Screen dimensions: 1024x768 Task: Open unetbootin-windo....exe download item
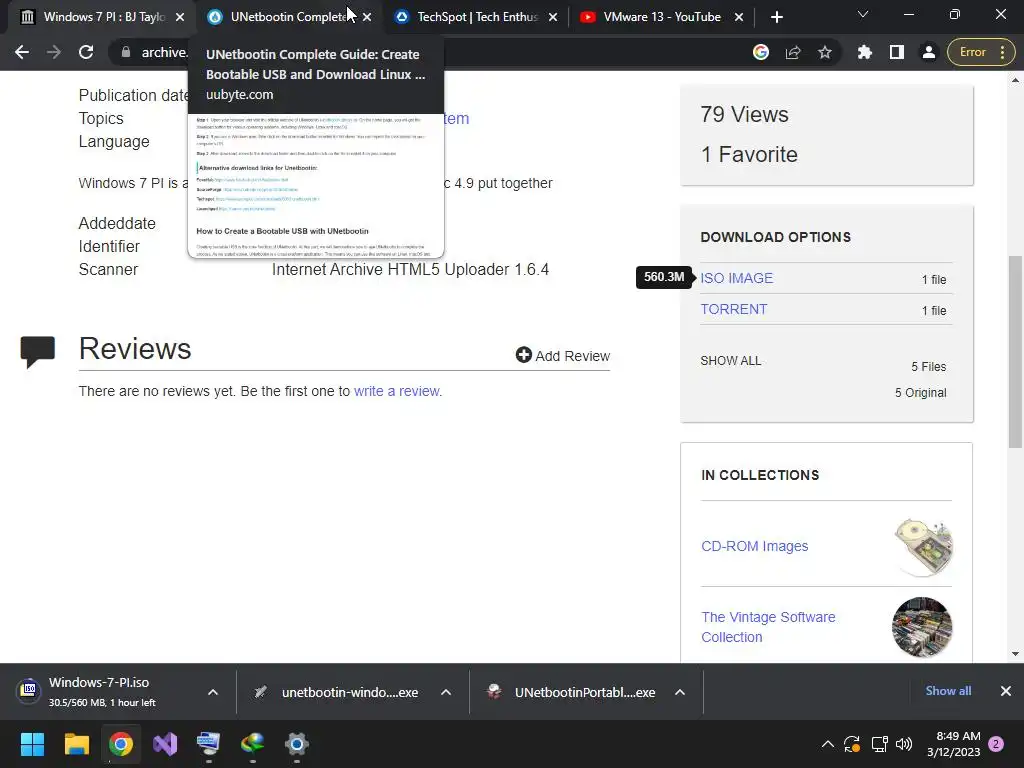(337, 692)
